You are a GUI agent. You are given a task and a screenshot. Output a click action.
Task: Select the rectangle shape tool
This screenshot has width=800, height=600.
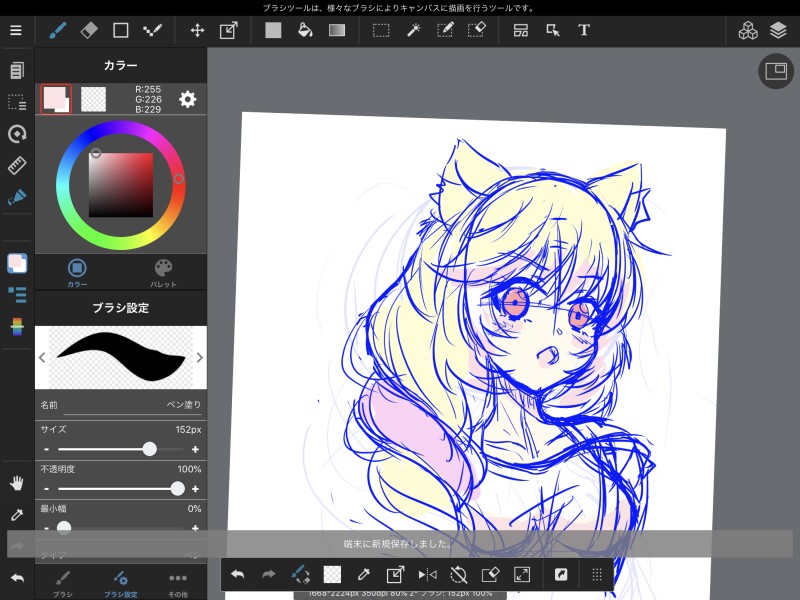tap(120, 31)
